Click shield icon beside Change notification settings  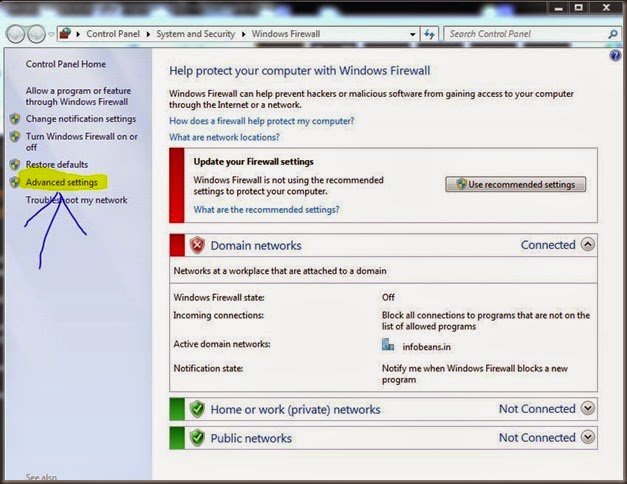tap(15, 119)
